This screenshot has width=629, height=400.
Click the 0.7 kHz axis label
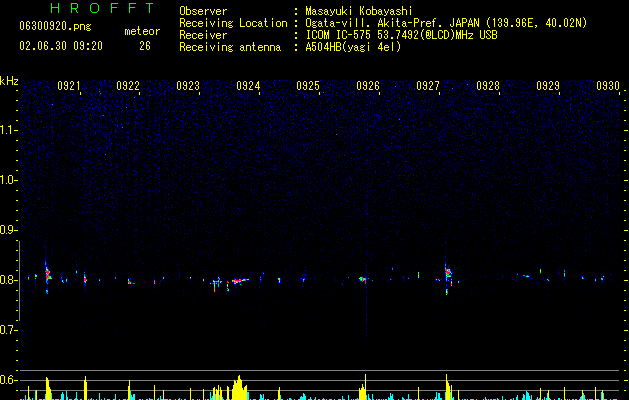click(8, 330)
